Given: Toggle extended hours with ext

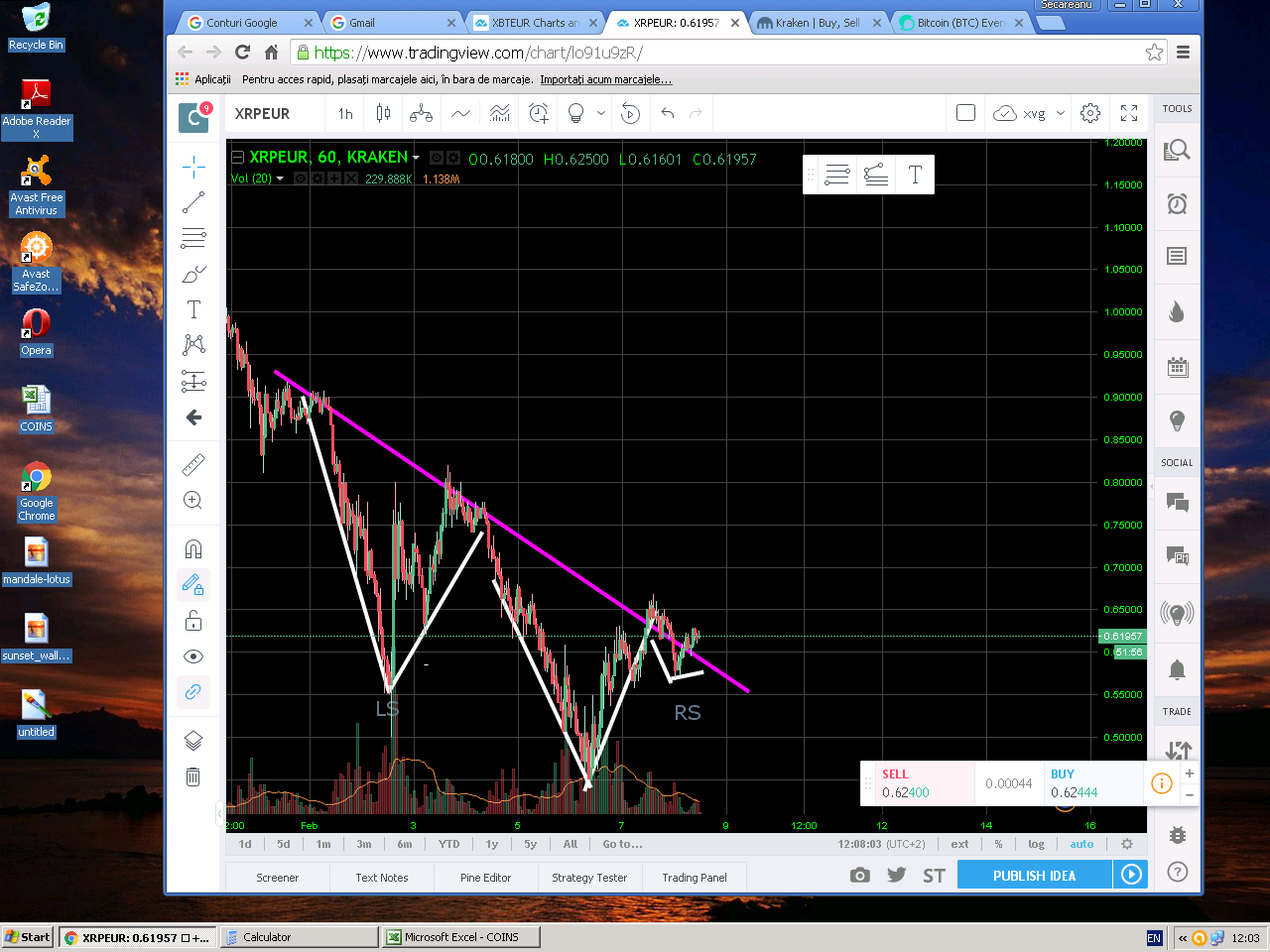Looking at the screenshot, I should coord(959,844).
